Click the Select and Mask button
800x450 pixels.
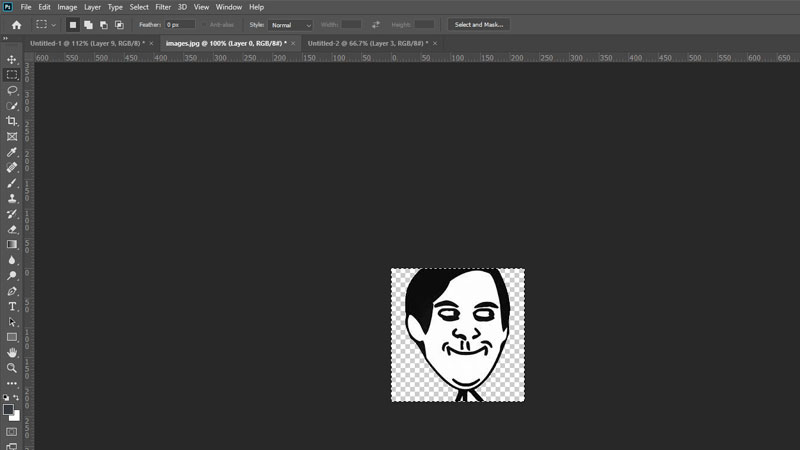coord(479,24)
